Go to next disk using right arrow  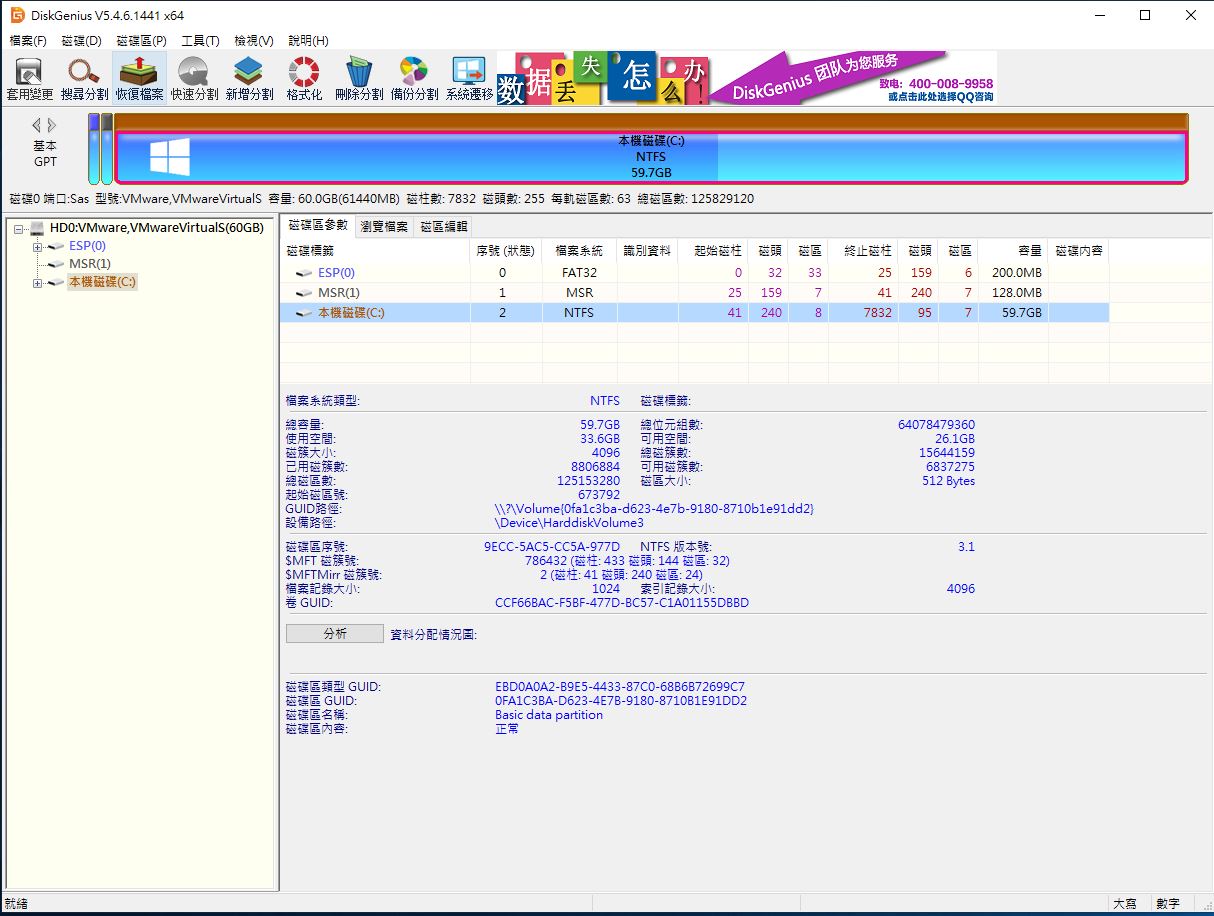click(53, 125)
